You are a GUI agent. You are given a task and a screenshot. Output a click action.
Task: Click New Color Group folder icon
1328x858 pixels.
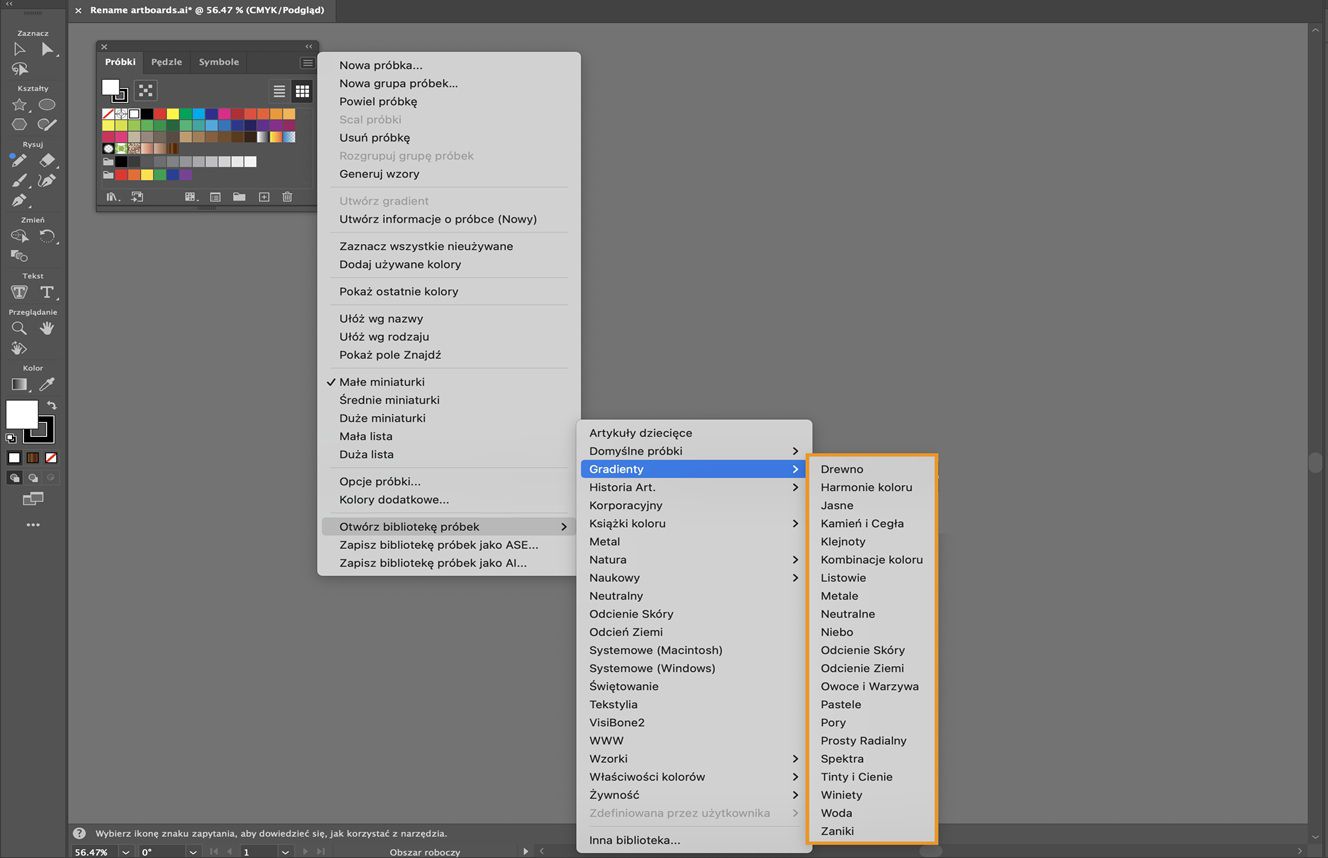239,197
